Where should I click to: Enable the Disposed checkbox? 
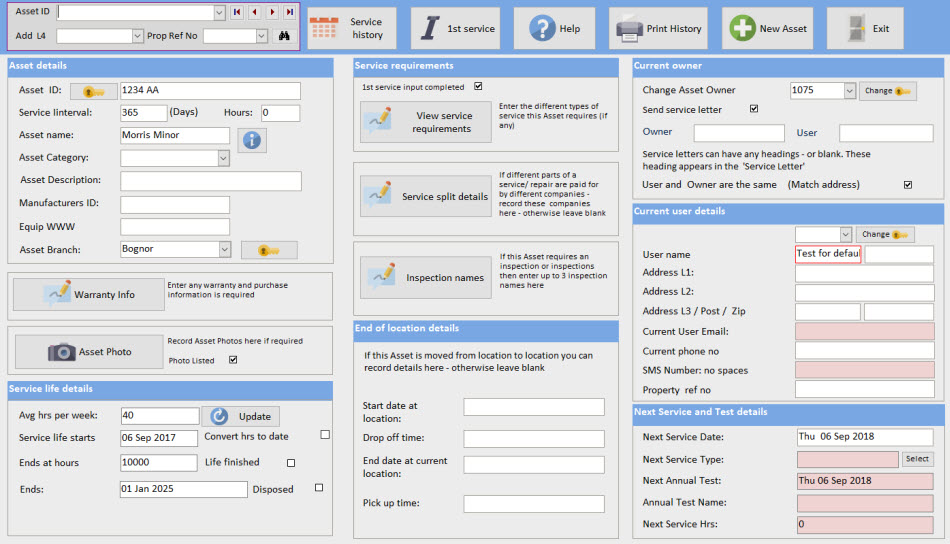point(319,488)
